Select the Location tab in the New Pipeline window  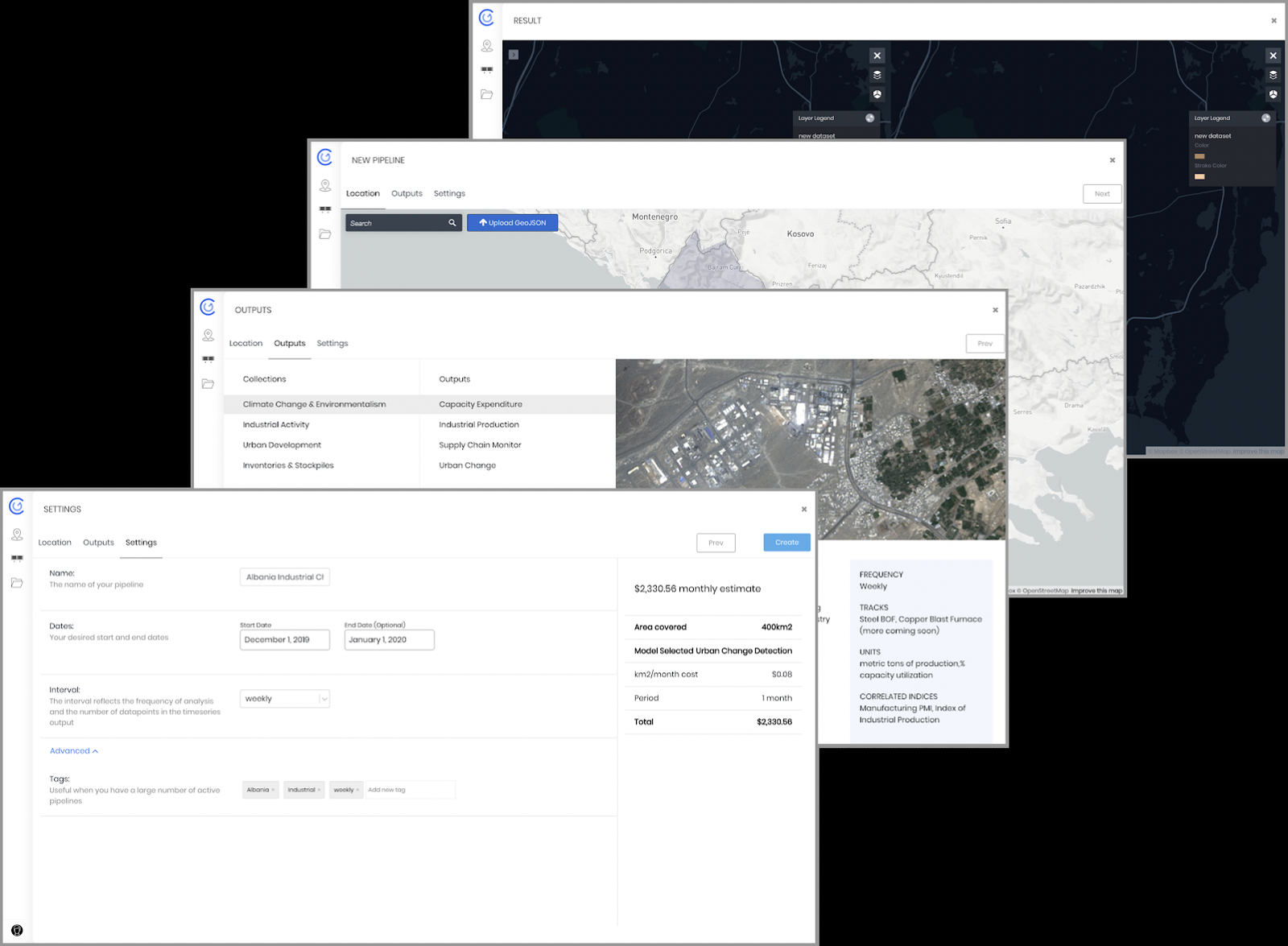click(363, 194)
